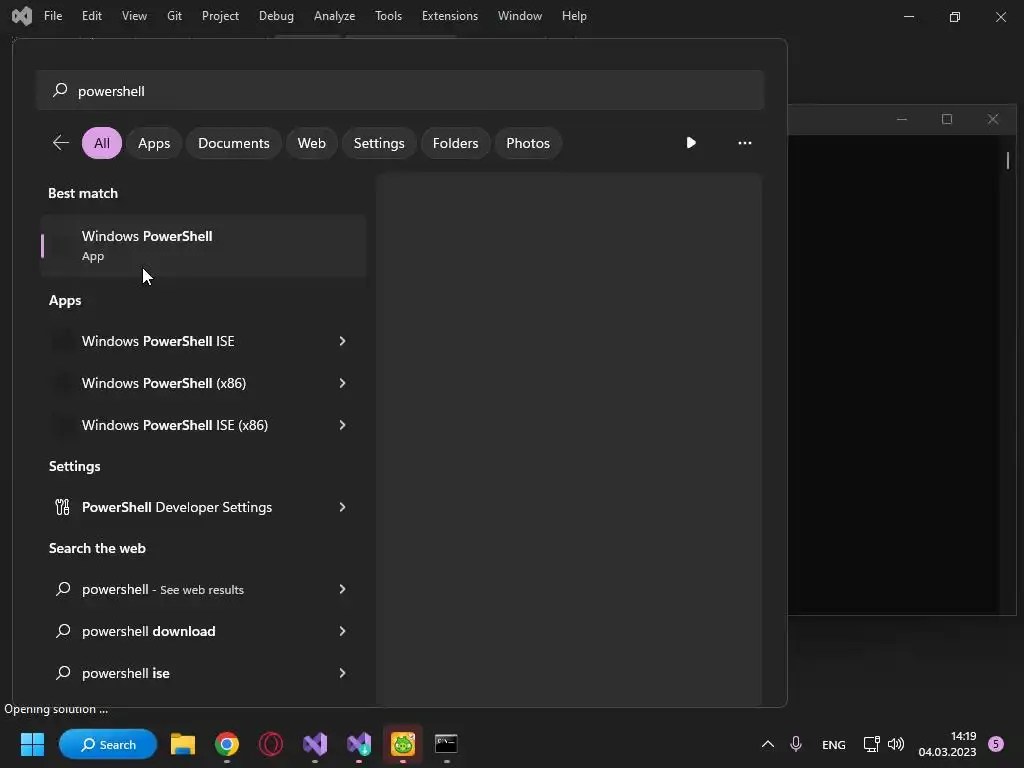This screenshot has height=768, width=1024.
Task: Click the microphone tray icon
Action: pyautogui.click(x=795, y=744)
